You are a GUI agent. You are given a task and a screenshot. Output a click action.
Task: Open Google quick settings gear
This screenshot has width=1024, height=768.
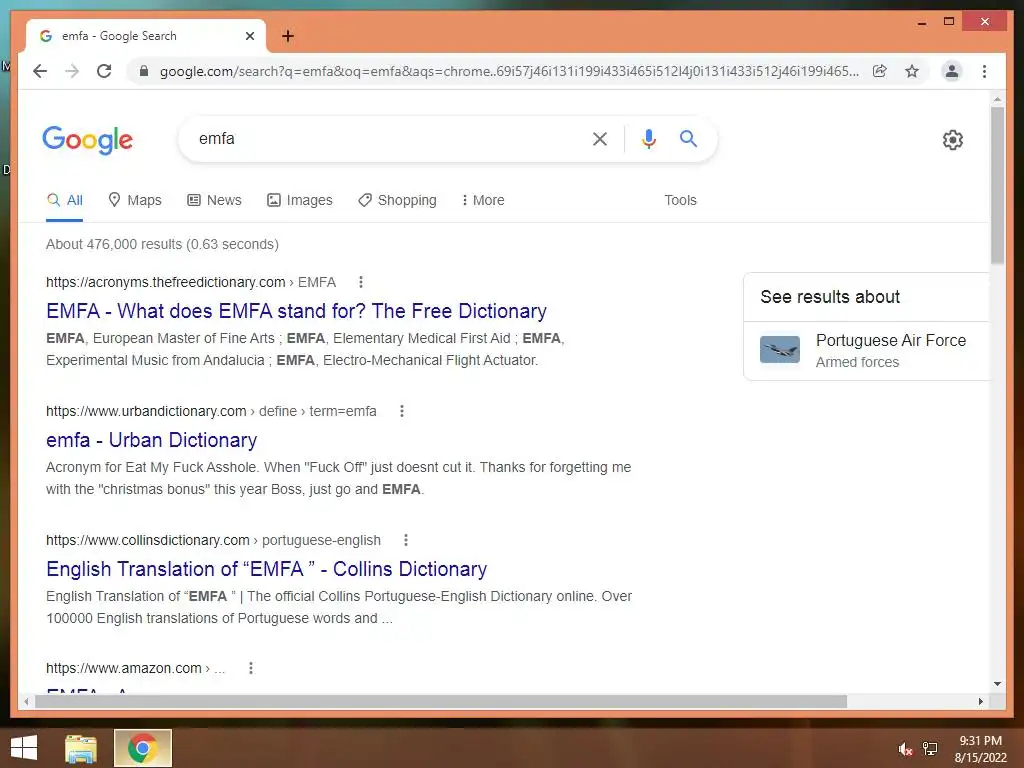pyautogui.click(x=952, y=140)
